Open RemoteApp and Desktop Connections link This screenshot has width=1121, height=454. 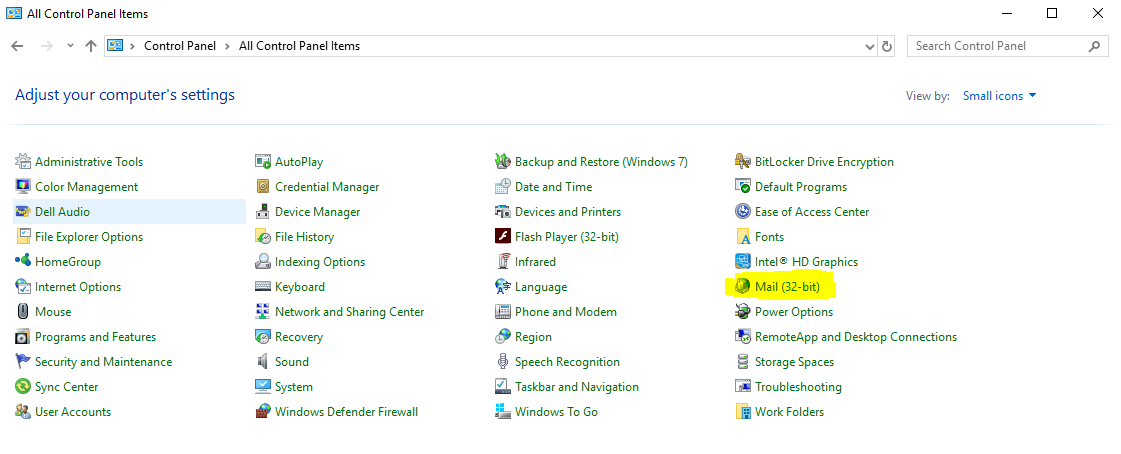856,337
